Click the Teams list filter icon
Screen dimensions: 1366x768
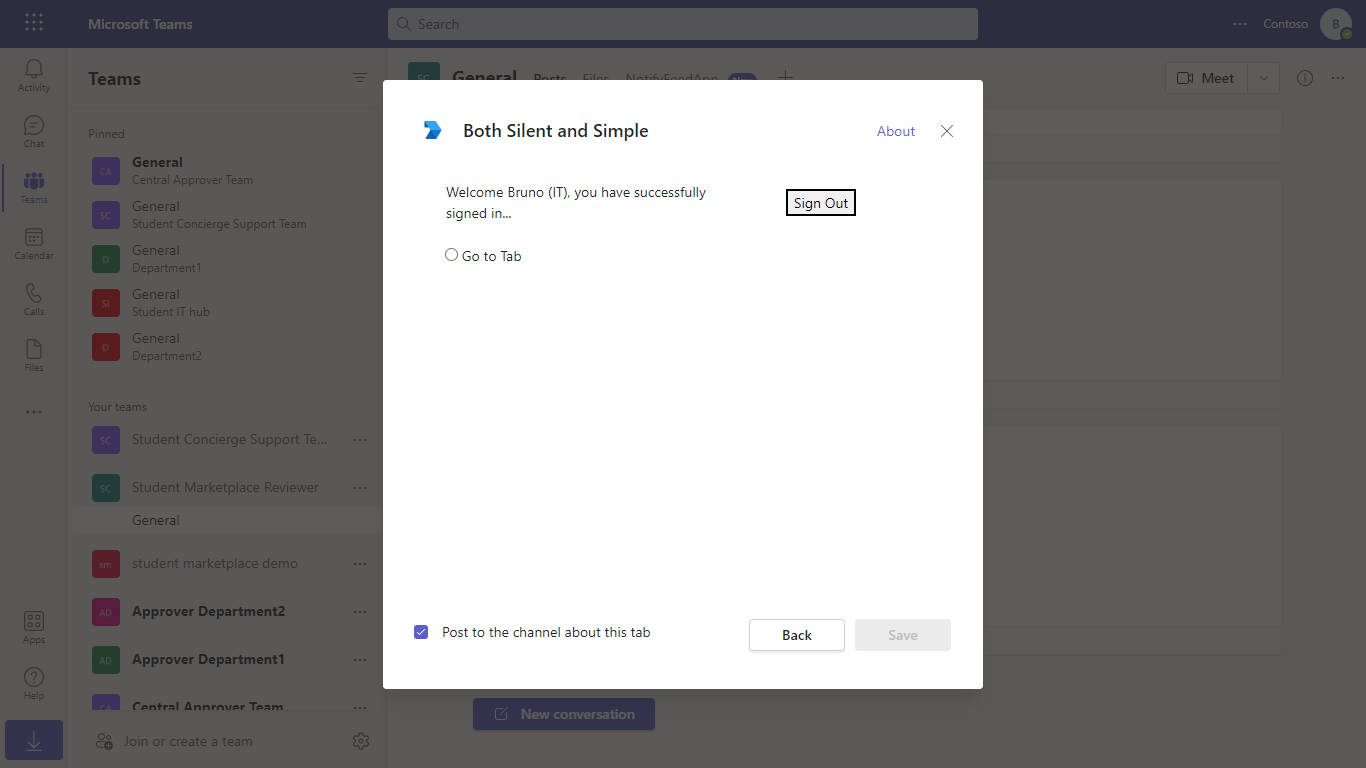click(x=360, y=78)
